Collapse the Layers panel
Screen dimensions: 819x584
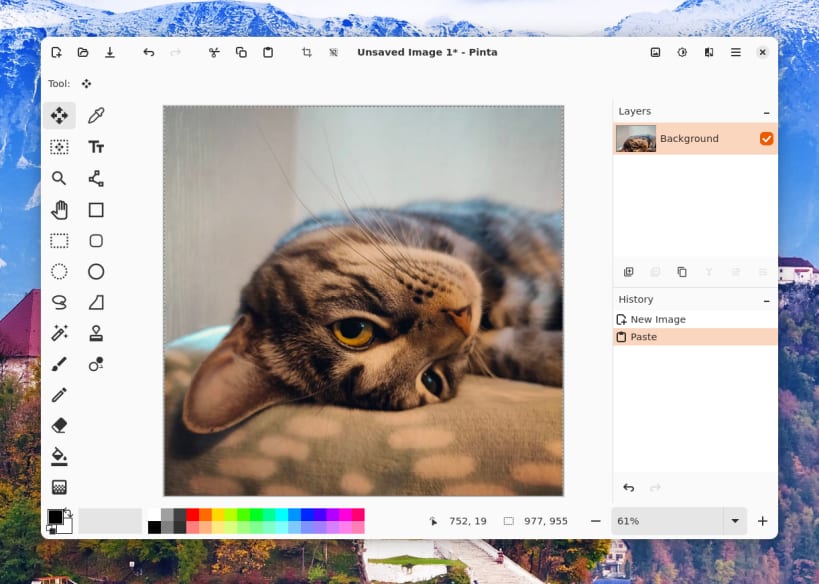pos(766,111)
